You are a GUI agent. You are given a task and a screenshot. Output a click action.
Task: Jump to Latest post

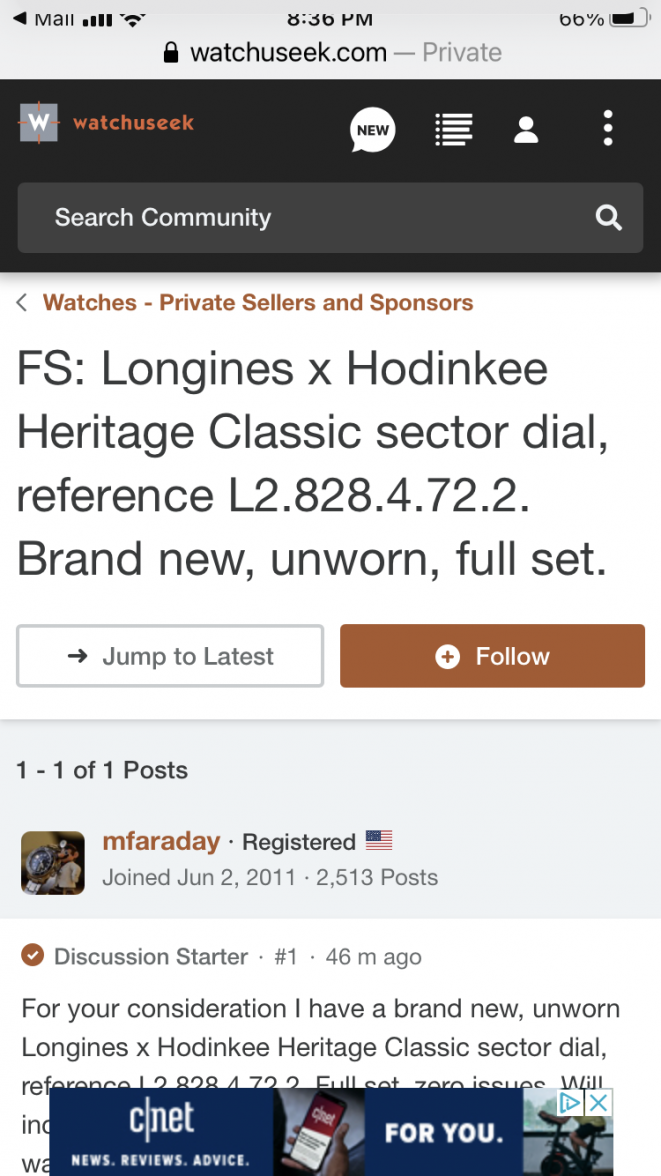169,656
